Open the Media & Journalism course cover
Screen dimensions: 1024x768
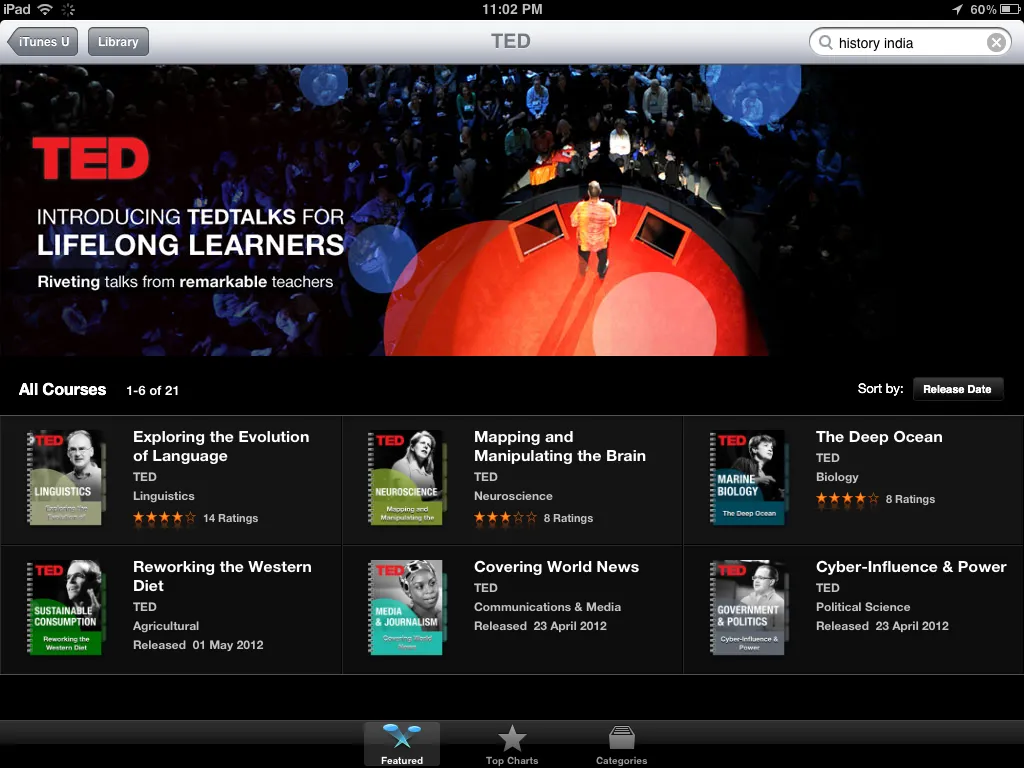click(x=407, y=607)
